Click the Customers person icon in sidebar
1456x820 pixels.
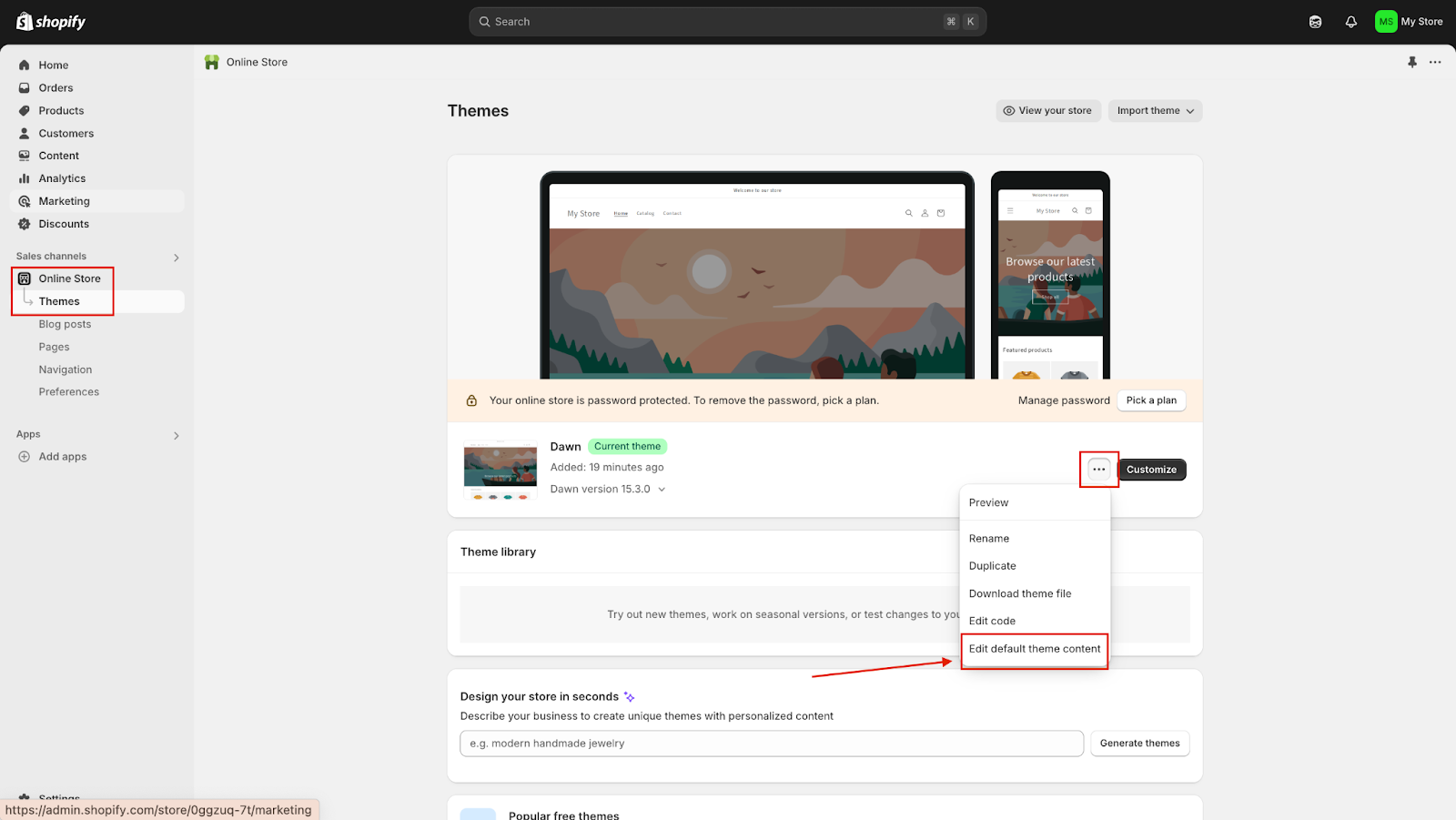[25, 134]
